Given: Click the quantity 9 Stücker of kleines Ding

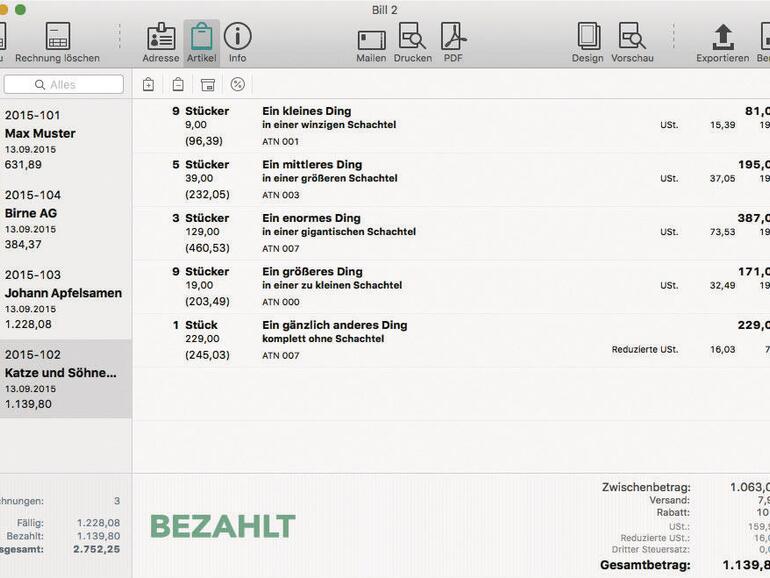Looking at the screenshot, I should coord(200,111).
